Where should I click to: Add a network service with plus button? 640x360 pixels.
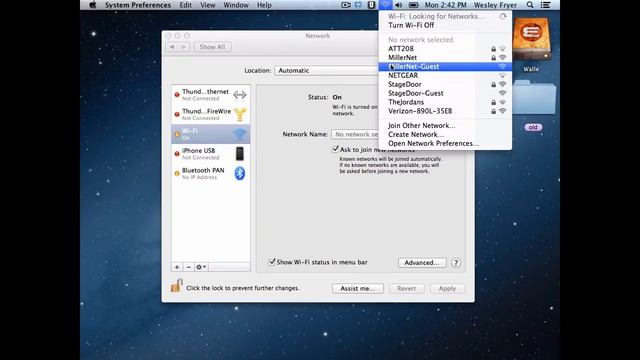point(177,267)
